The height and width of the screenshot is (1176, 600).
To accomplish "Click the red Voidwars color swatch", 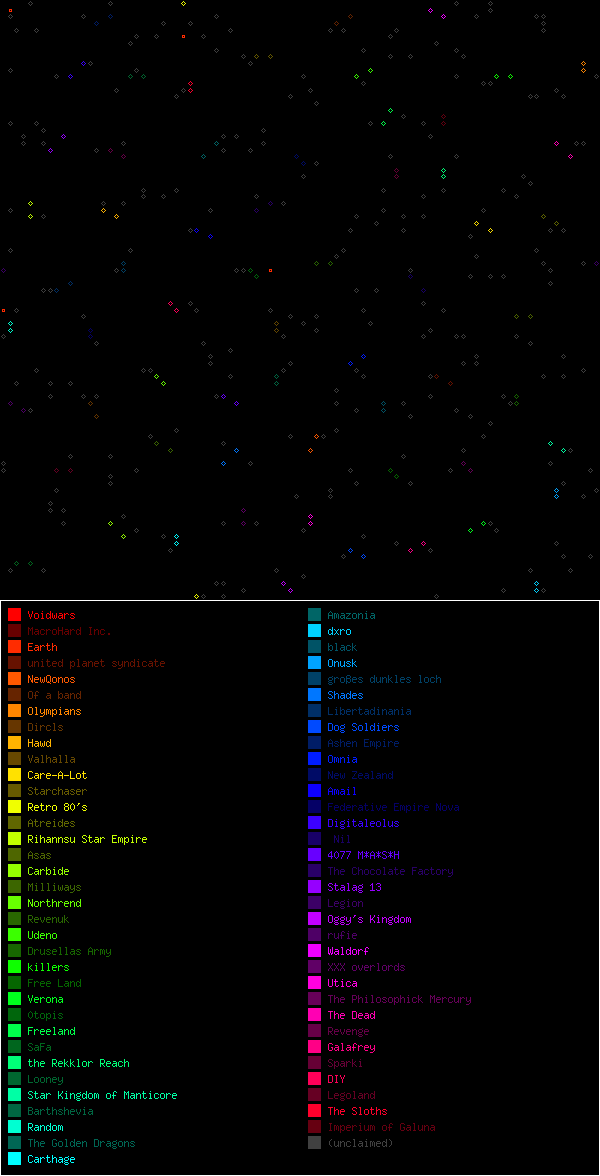I will tap(14, 615).
